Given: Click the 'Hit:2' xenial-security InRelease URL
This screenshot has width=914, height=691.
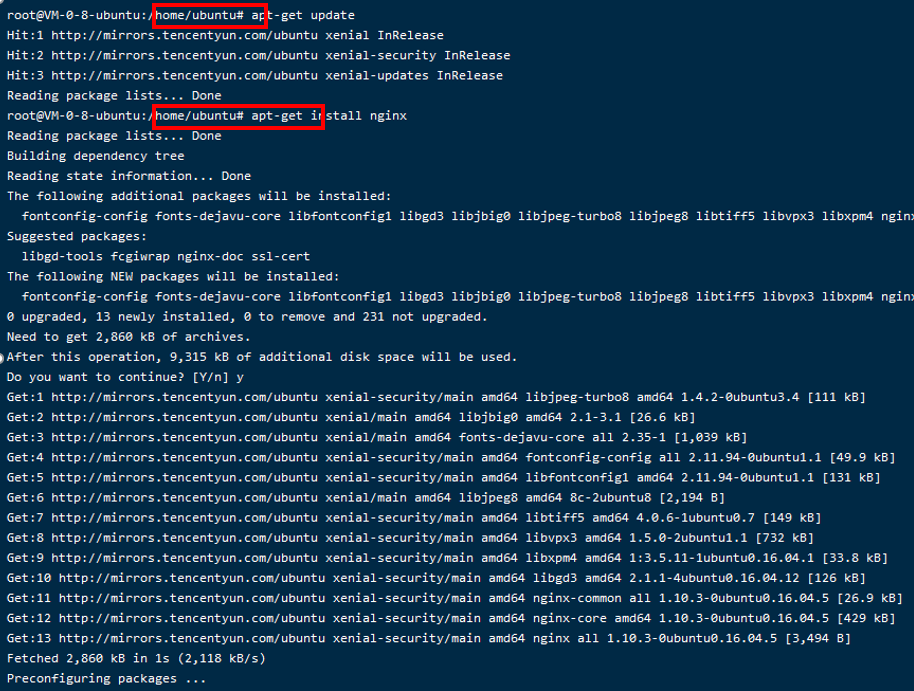Looking at the screenshot, I should click(184, 55).
